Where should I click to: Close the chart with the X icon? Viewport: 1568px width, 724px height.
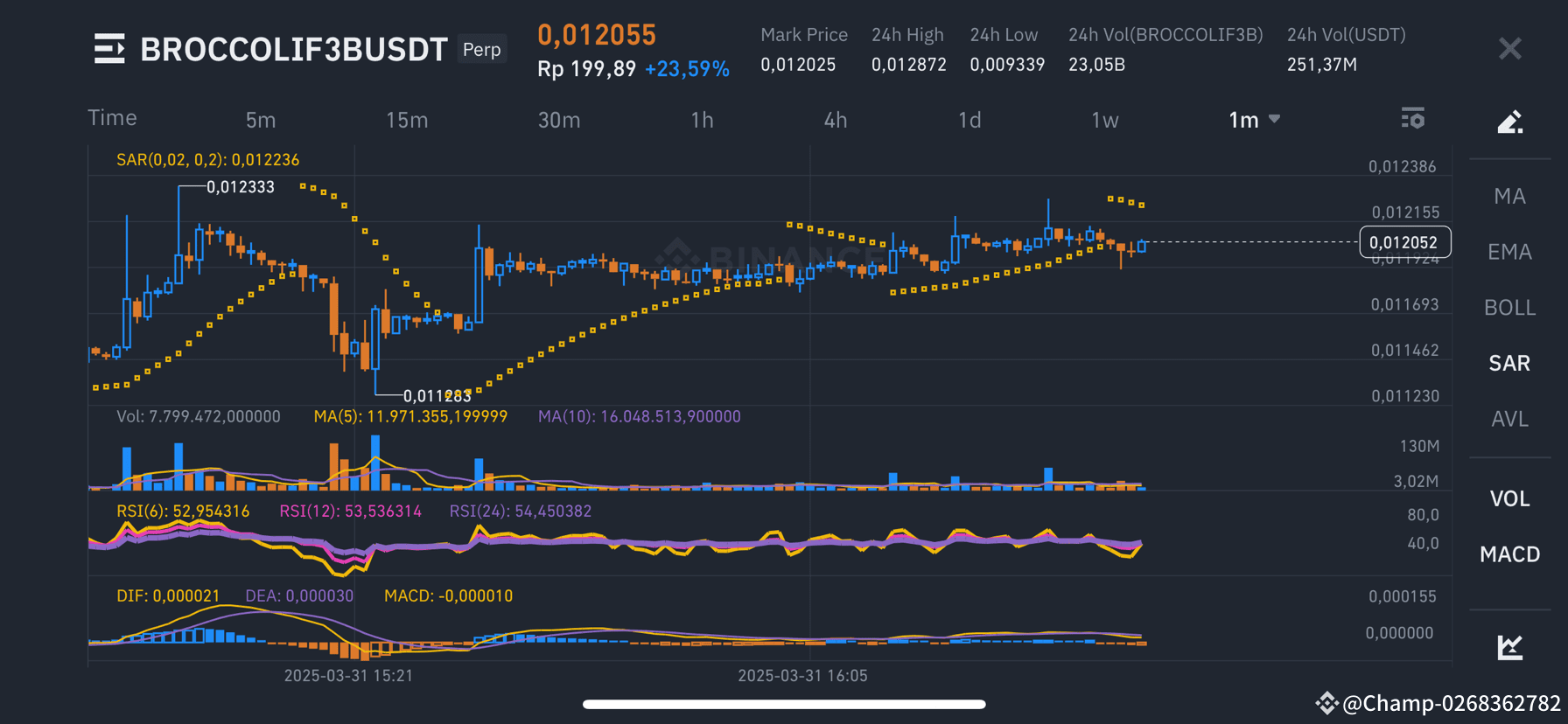click(1510, 48)
